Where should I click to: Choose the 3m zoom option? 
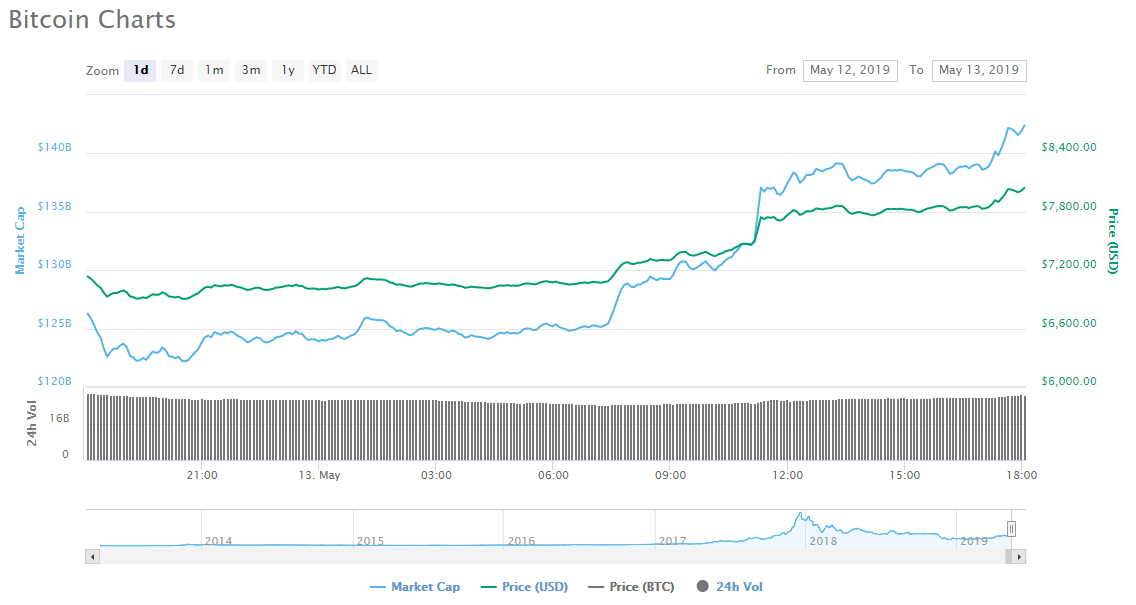pos(251,70)
